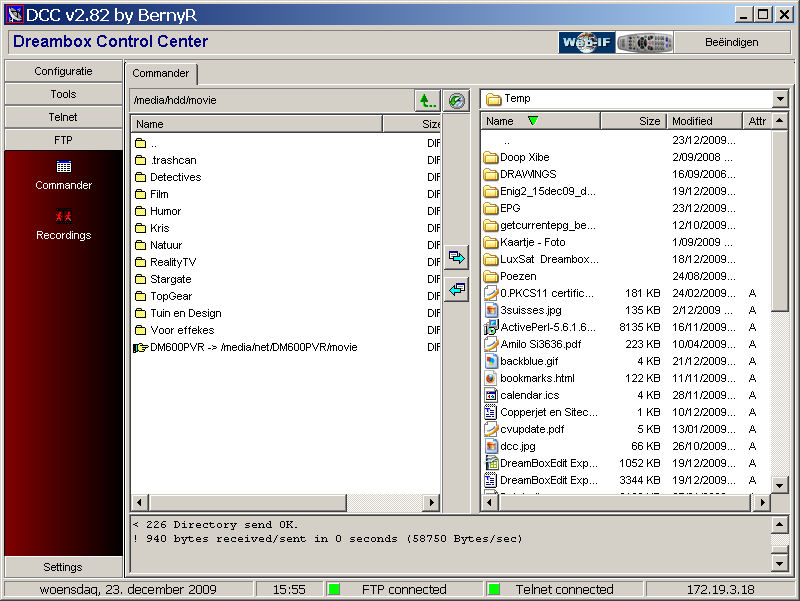Select the Kris folder name
Screen dimensions: 800x601
[160, 229]
